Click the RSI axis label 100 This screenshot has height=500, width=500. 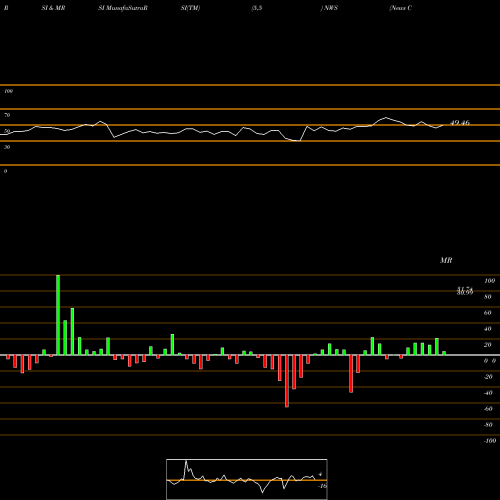[8, 91]
